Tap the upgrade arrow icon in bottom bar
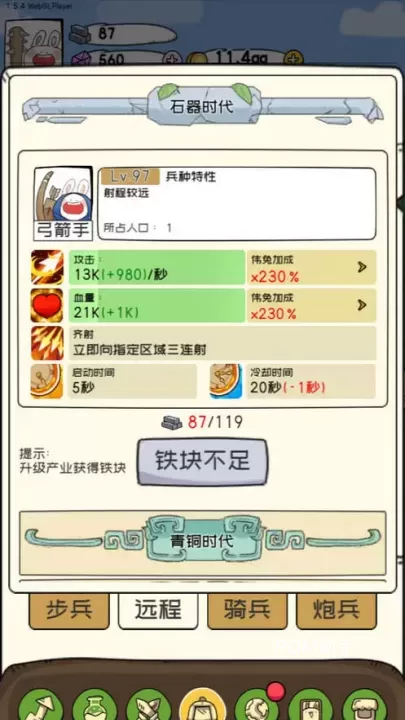 [40, 705]
